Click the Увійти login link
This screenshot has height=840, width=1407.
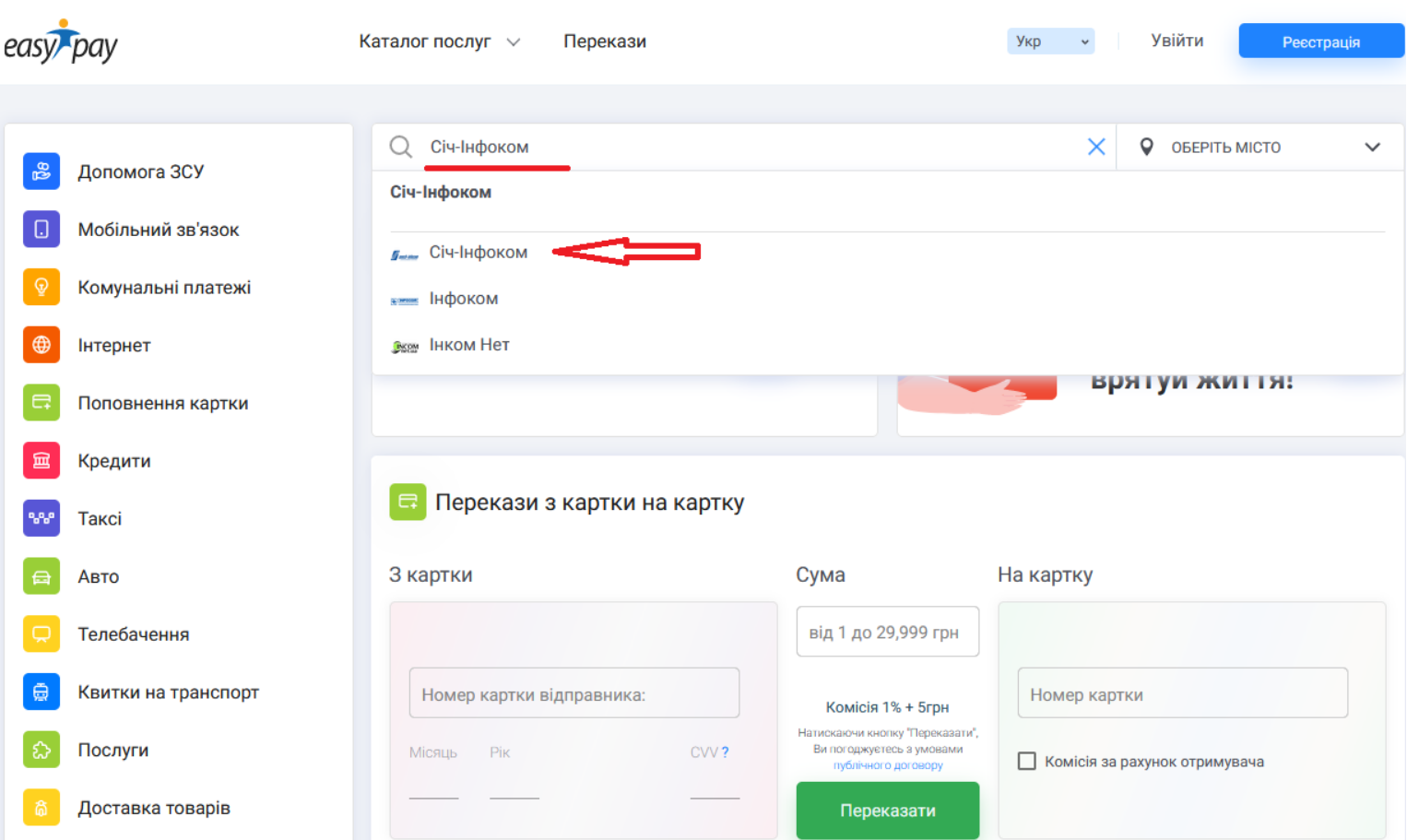click(x=1176, y=41)
